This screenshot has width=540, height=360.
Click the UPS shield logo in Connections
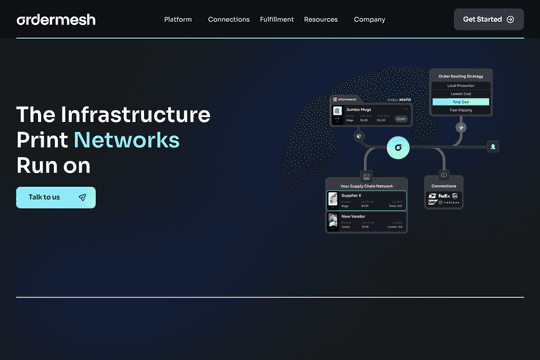(455, 196)
